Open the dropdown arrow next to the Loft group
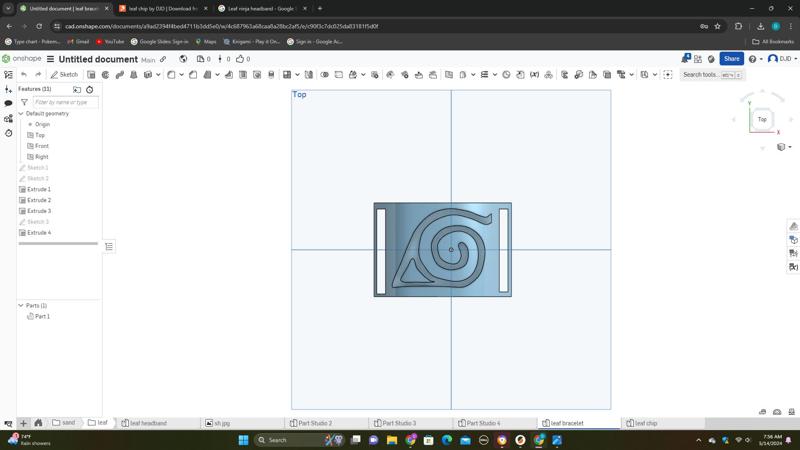This screenshot has width=800, height=450. click(x=158, y=75)
